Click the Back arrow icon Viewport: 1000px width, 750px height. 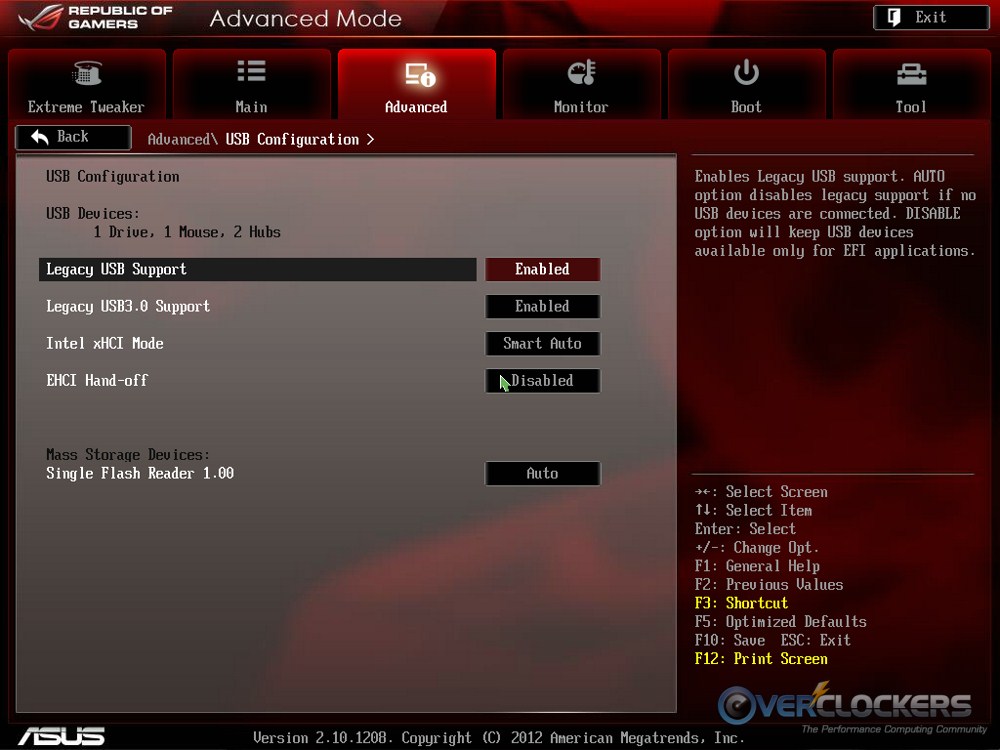[x=41, y=137]
